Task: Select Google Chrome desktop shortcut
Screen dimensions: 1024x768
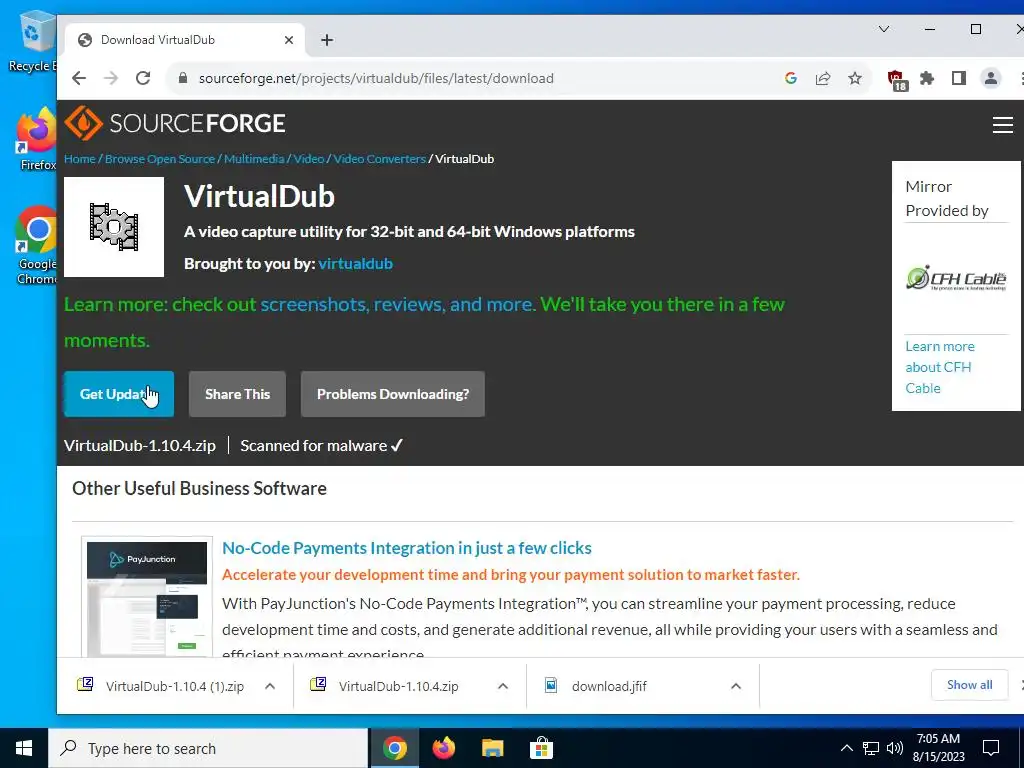Action: [x=37, y=246]
